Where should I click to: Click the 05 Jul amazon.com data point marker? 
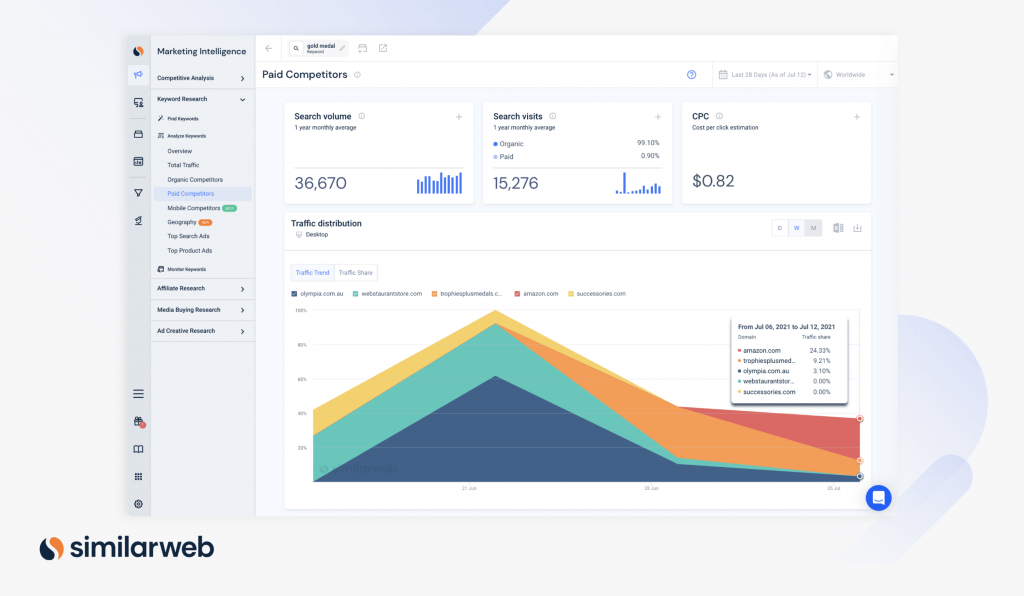tap(859, 418)
